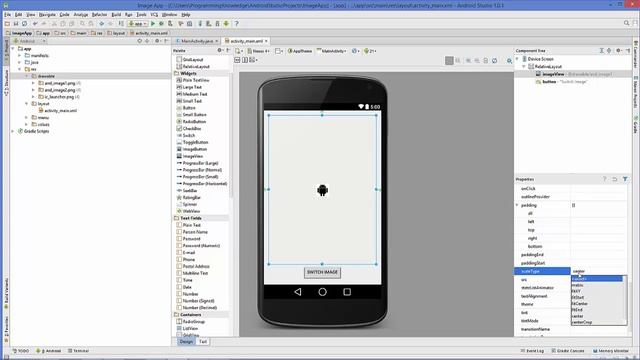This screenshot has width=640, height=360.
Task: Click the refresh icon in the designer toolbar
Action: (494, 60)
